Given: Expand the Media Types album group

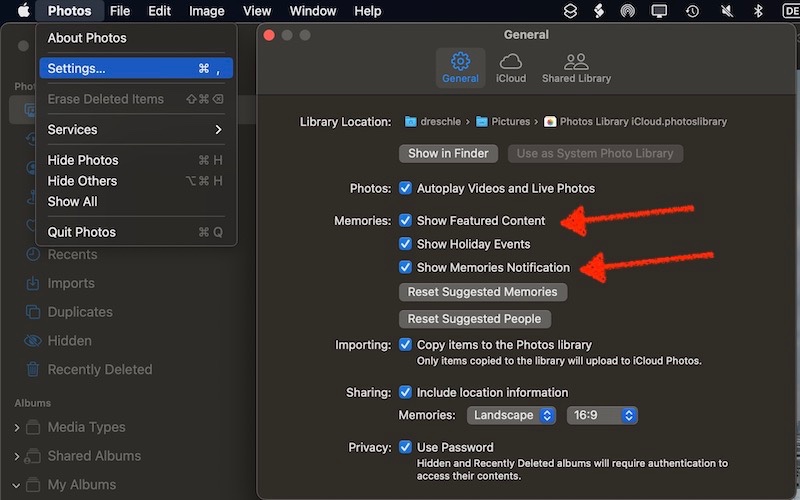Looking at the screenshot, I should (x=17, y=428).
